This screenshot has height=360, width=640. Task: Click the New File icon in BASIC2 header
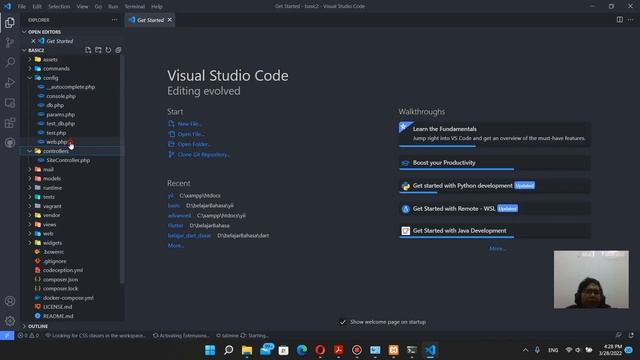[x=88, y=50]
